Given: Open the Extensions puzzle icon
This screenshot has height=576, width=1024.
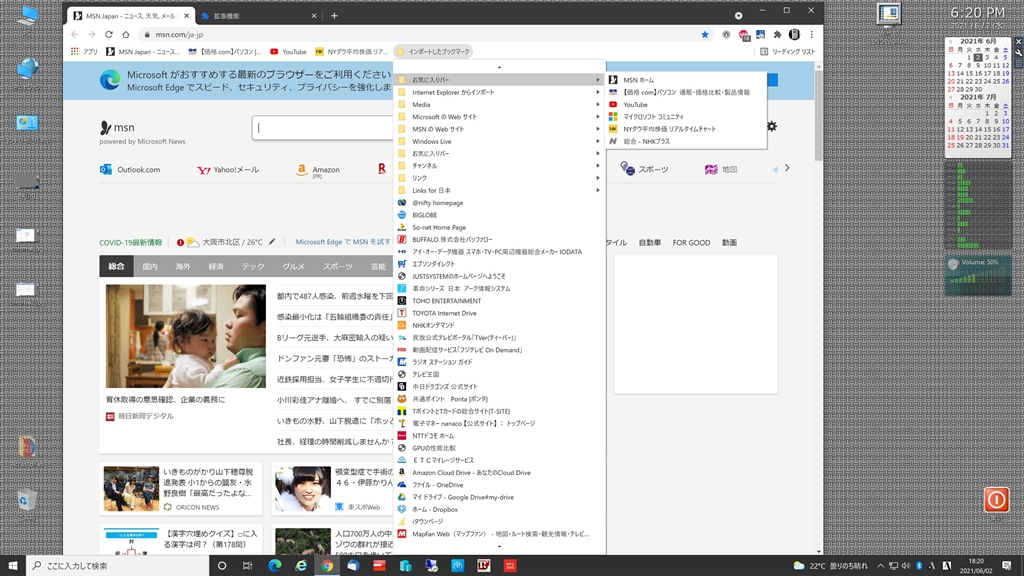Looking at the screenshot, I should coord(777,35).
